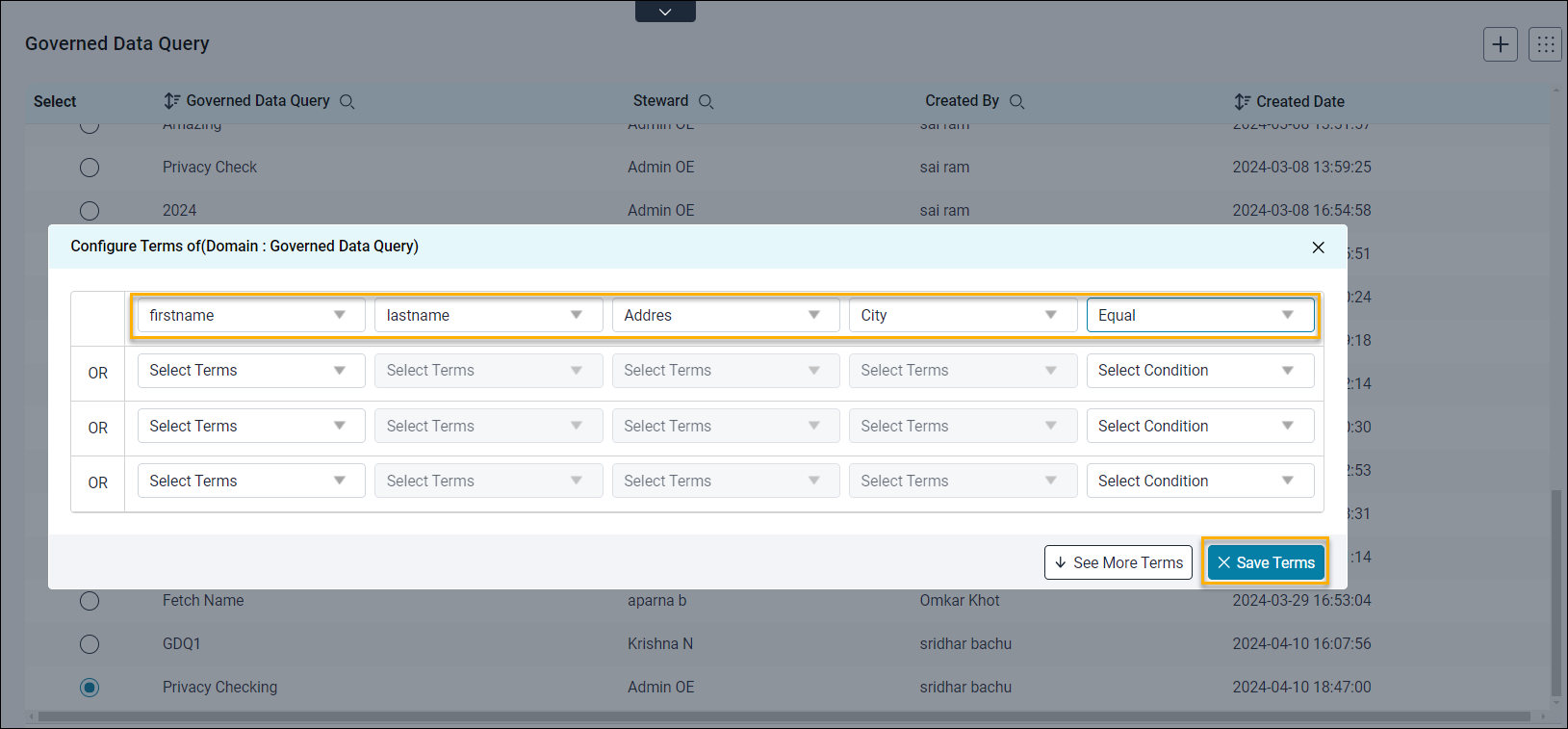This screenshot has height=729, width=1568.
Task: Click the Steward column header text
Action: (x=660, y=101)
